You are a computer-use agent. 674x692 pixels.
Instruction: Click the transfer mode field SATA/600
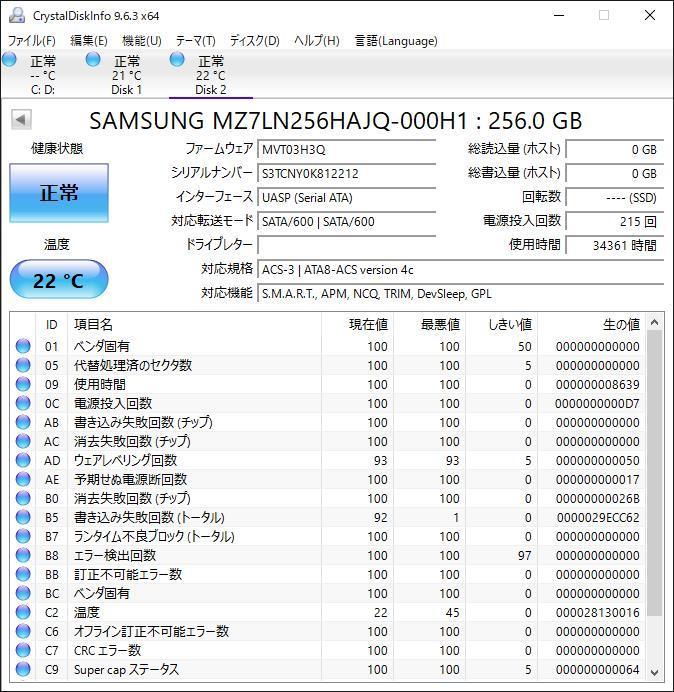pos(346,221)
